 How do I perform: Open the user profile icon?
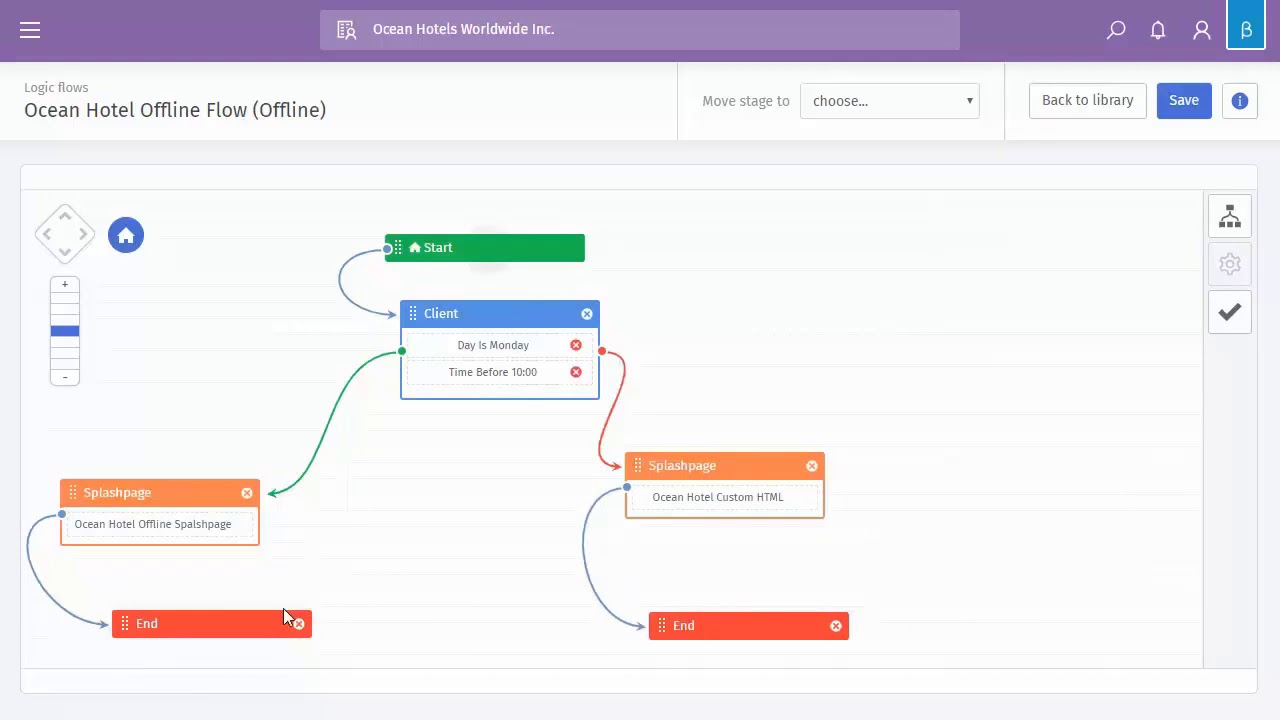click(1202, 30)
